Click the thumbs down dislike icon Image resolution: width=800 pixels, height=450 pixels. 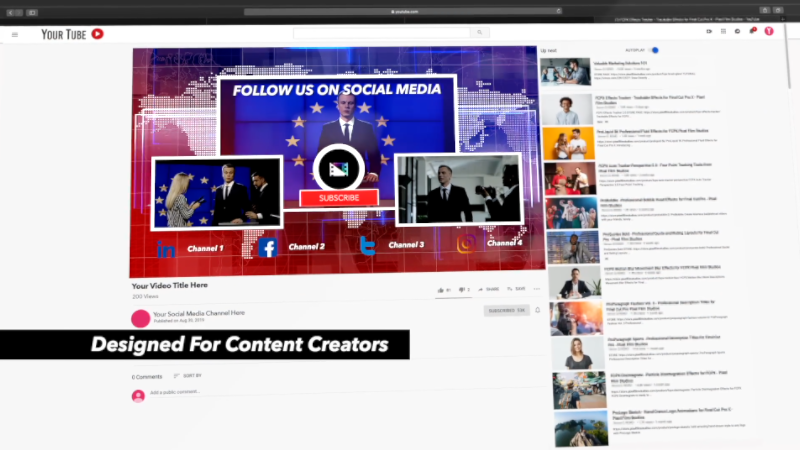(x=462, y=290)
